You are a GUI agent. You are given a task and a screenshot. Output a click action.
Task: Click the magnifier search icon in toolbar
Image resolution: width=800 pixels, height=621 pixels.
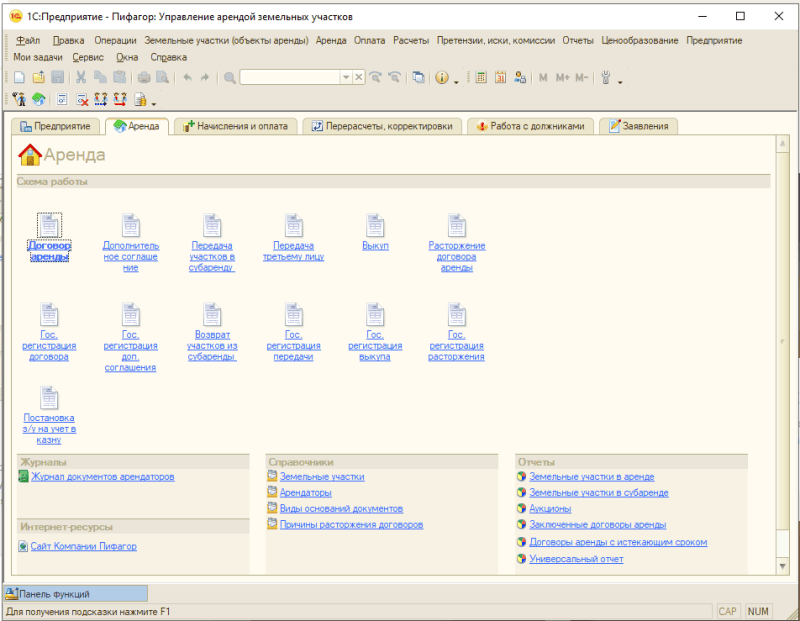(x=230, y=77)
